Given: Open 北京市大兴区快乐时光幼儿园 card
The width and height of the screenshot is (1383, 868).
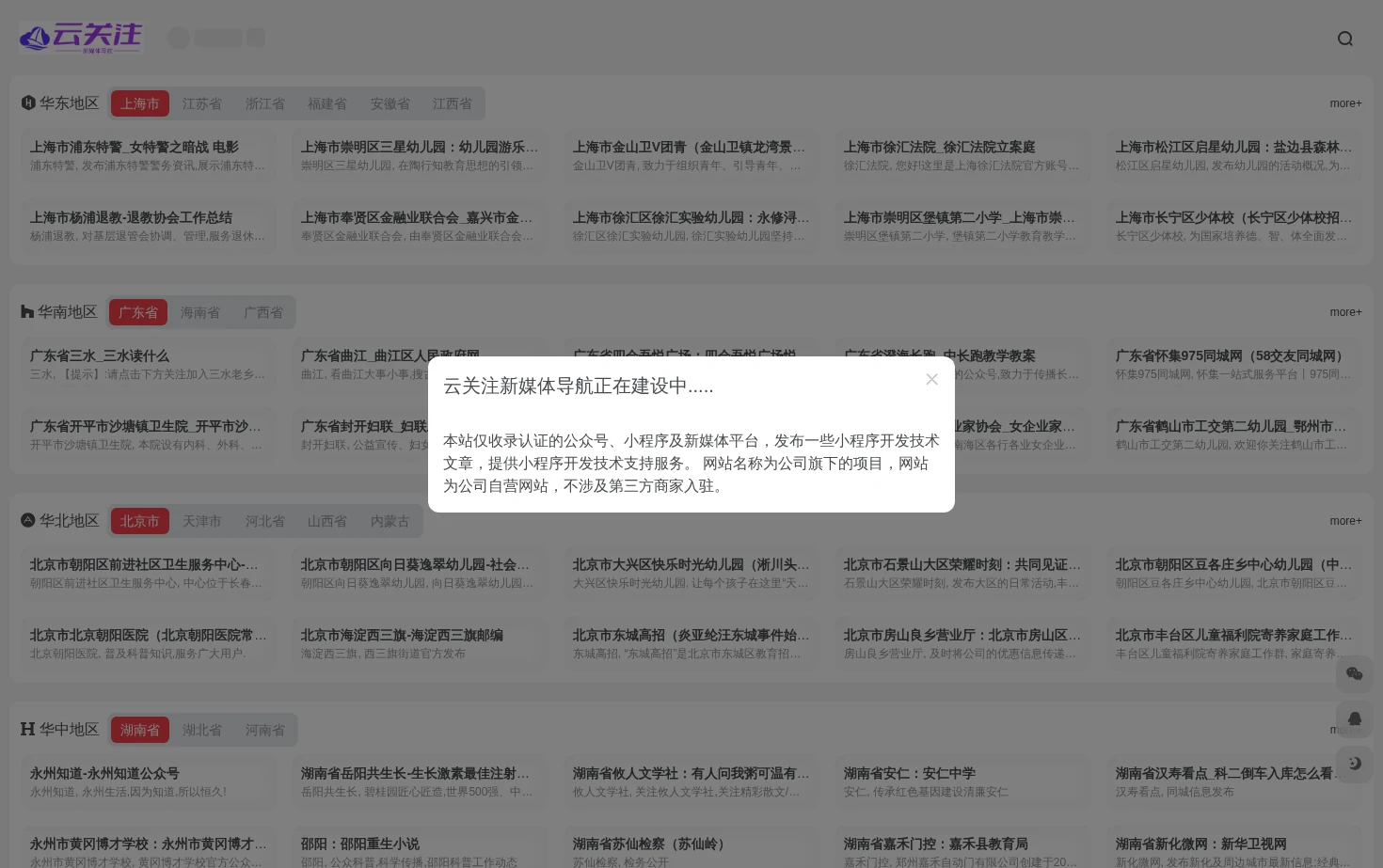Looking at the screenshot, I should coord(691,574).
